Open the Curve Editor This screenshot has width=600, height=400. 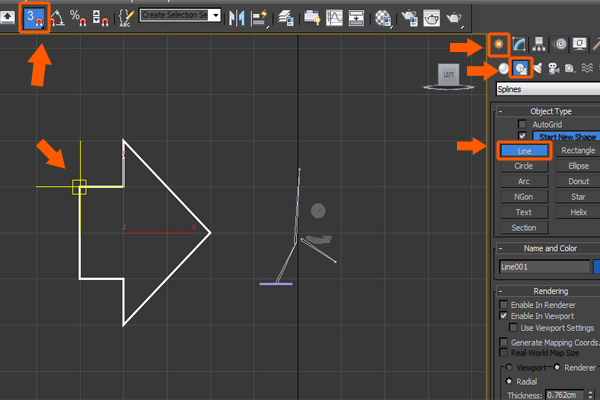pos(334,18)
